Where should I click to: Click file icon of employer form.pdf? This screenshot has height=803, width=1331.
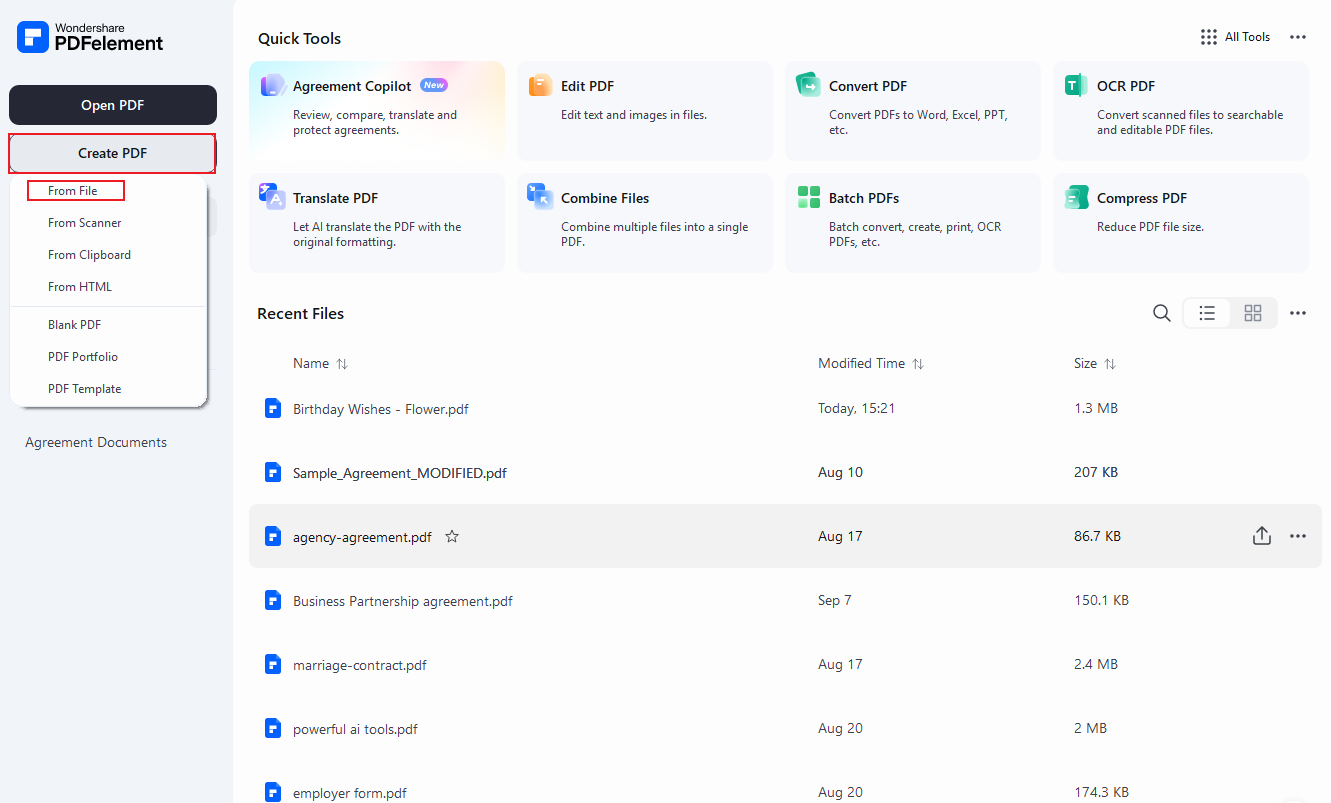click(x=273, y=792)
